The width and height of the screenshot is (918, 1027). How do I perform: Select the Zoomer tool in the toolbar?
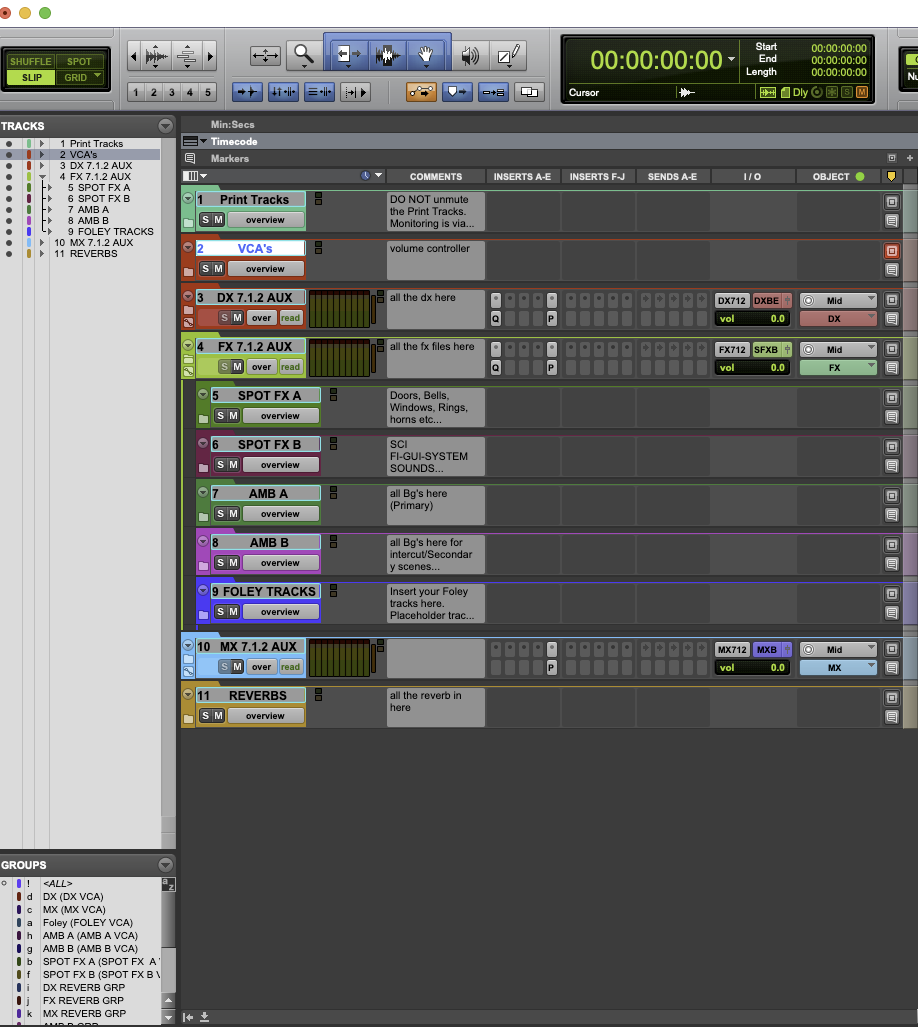click(x=304, y=55)
